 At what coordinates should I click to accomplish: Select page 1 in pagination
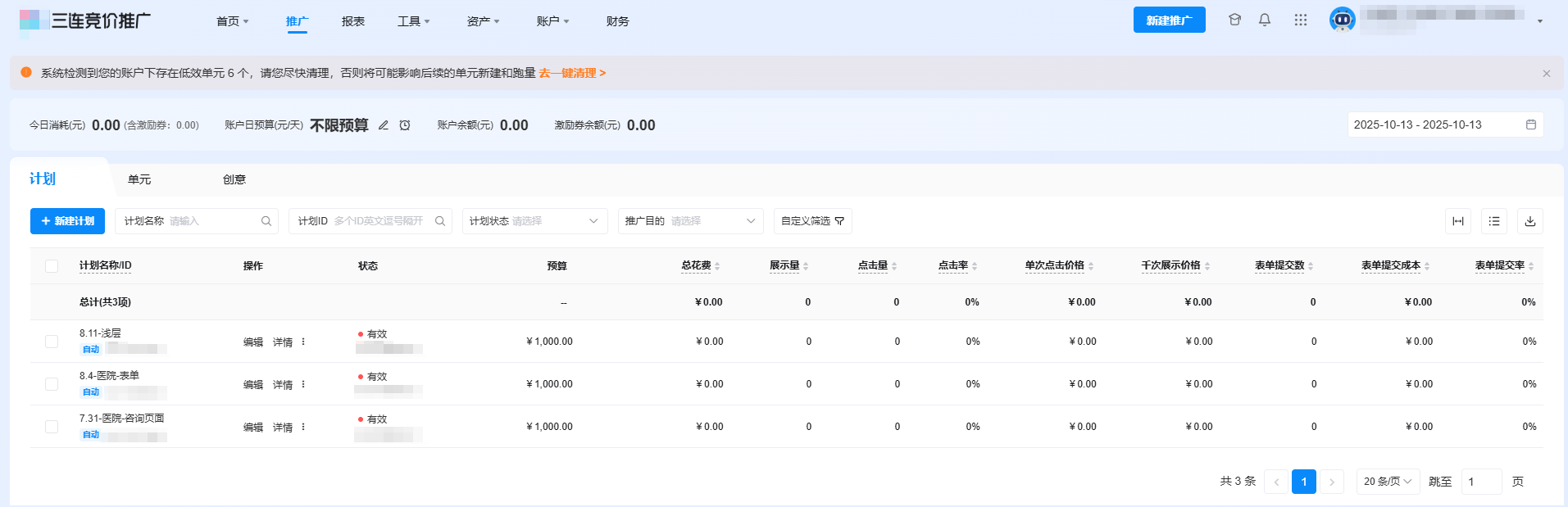pos(1304,482)
